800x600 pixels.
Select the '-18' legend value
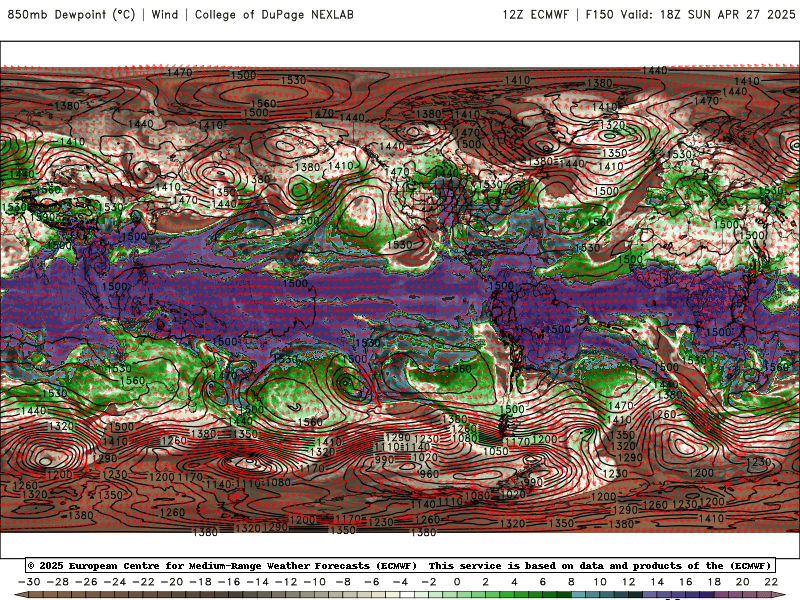click(x=201, y=582)
